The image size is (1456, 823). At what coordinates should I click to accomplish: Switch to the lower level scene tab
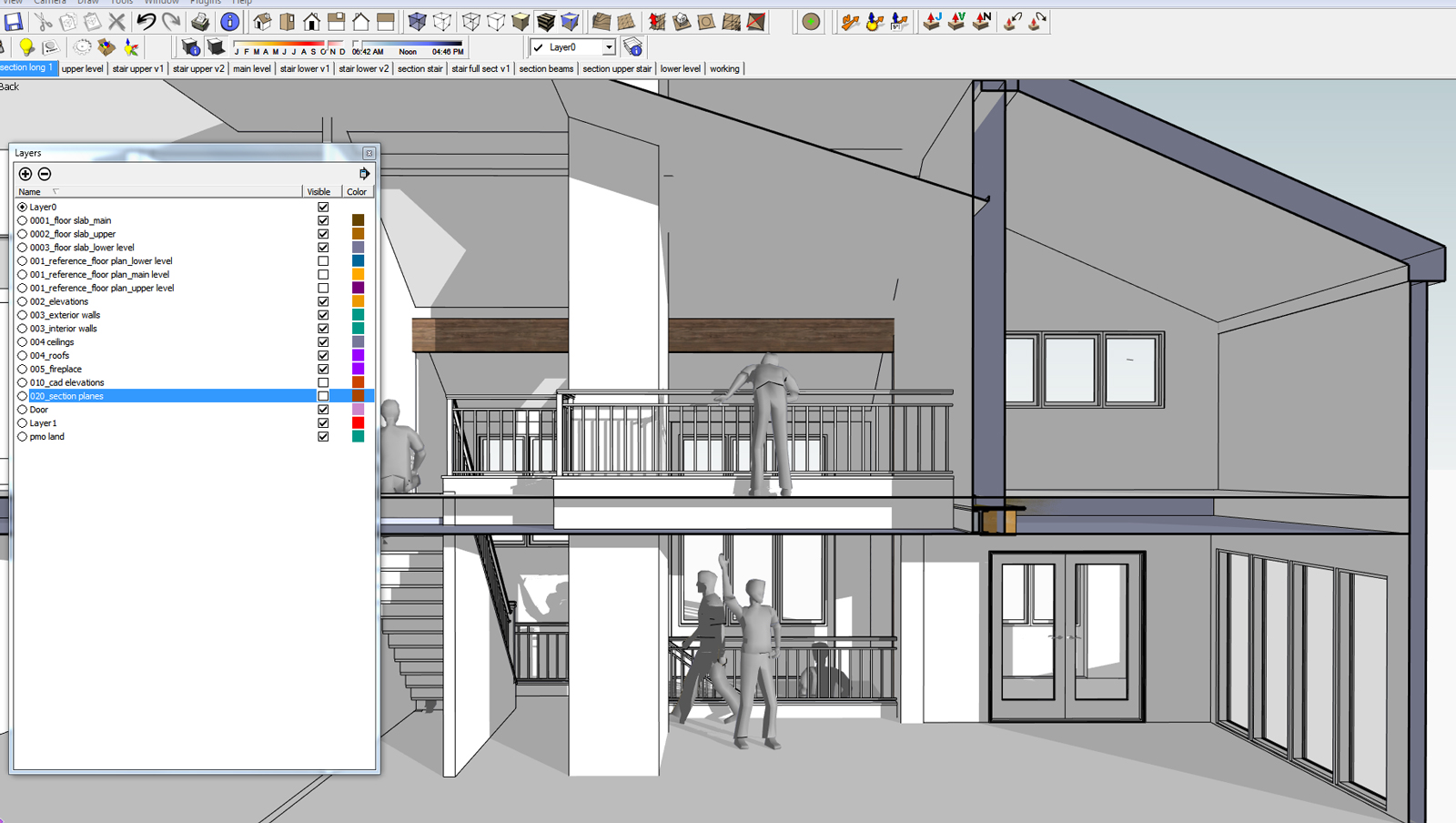click(681, 68)
